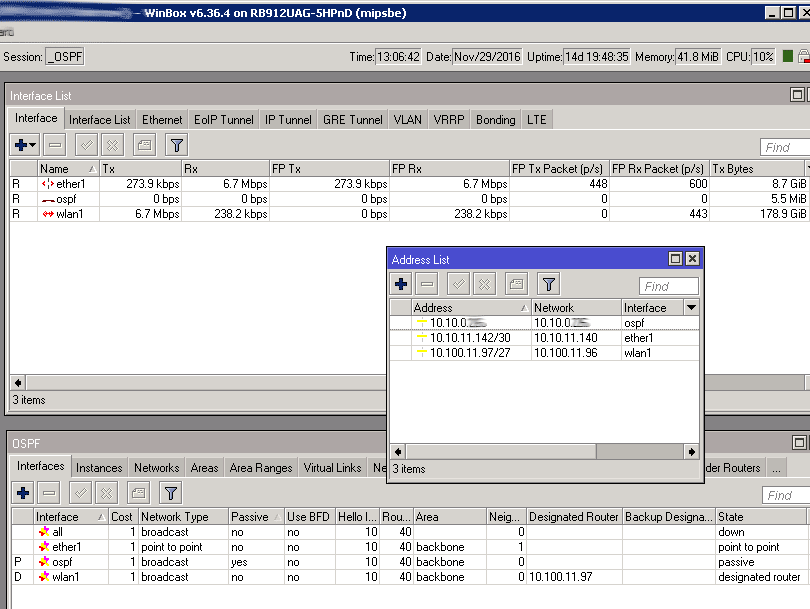
Task: Click the comment icon in OSPF toolbar
Action: 138,493
